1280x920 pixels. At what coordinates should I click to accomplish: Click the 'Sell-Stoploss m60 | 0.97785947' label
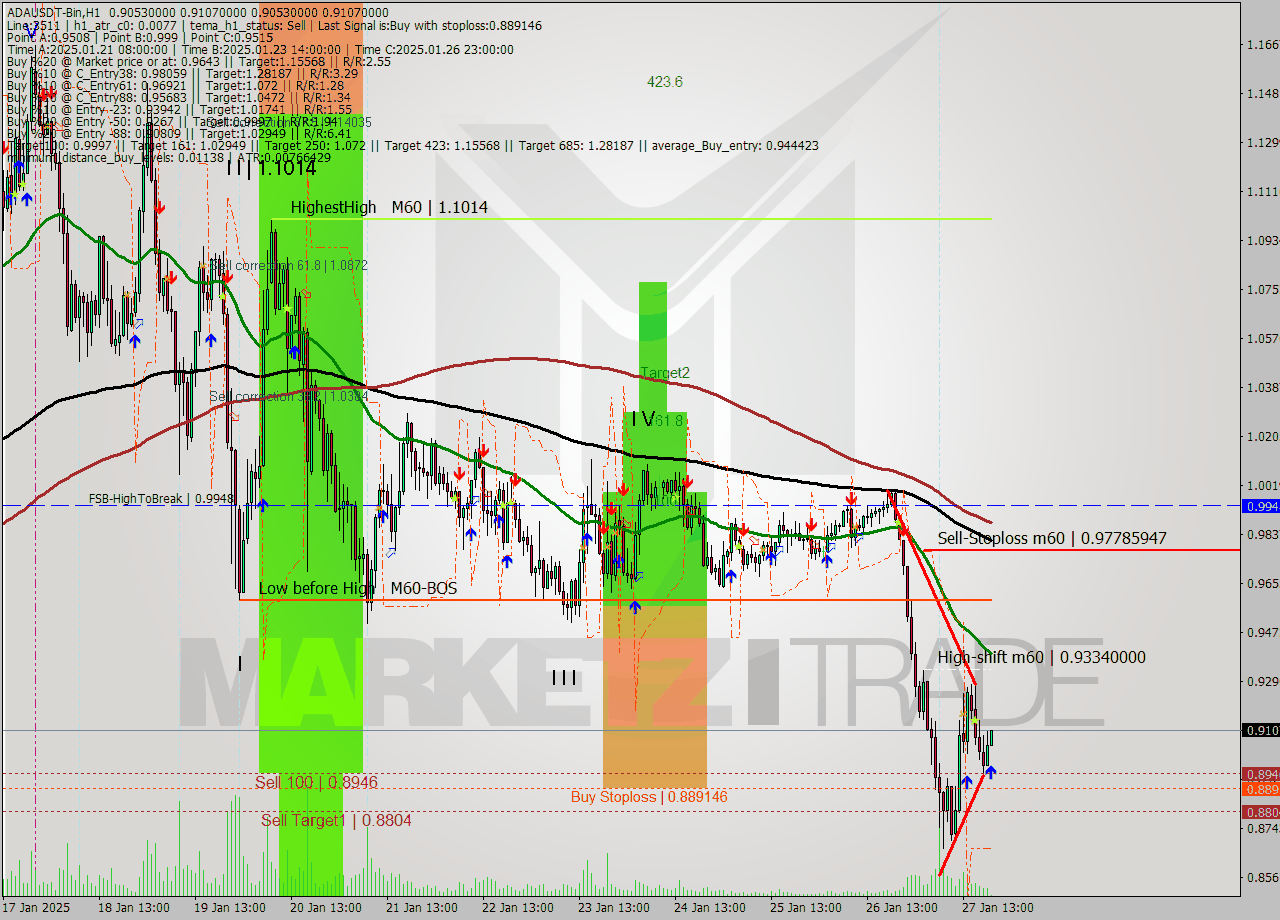(1052, 539)
